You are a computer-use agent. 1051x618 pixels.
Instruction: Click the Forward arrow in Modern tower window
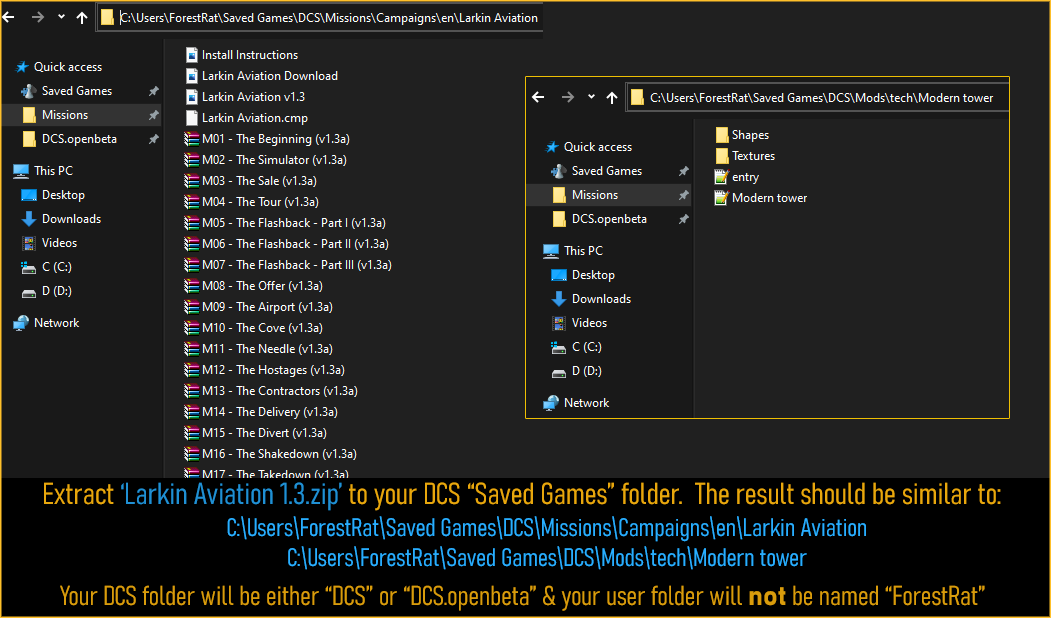[567, 97]
